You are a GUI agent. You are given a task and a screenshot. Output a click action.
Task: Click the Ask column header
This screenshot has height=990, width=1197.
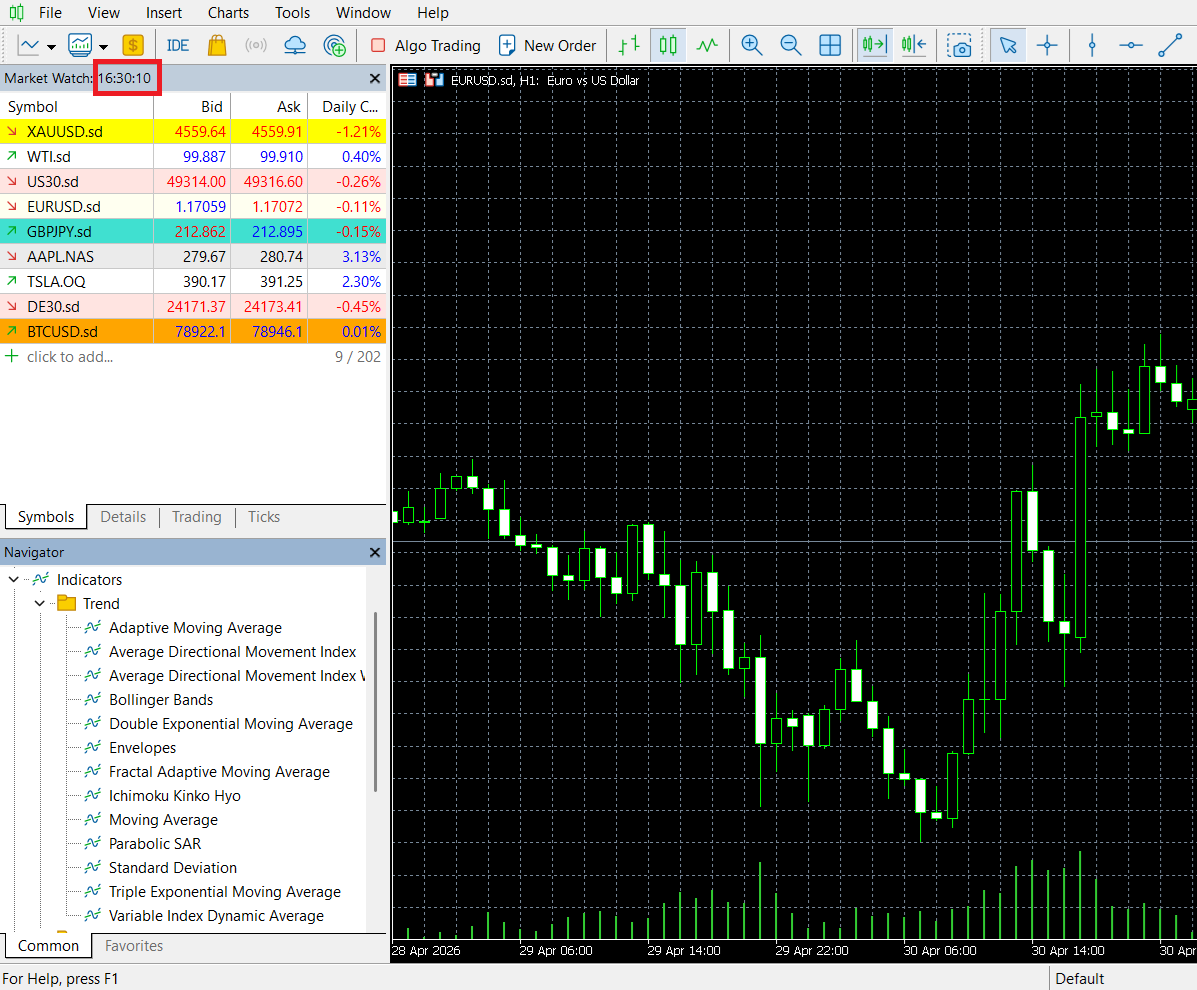pos(269,107)
